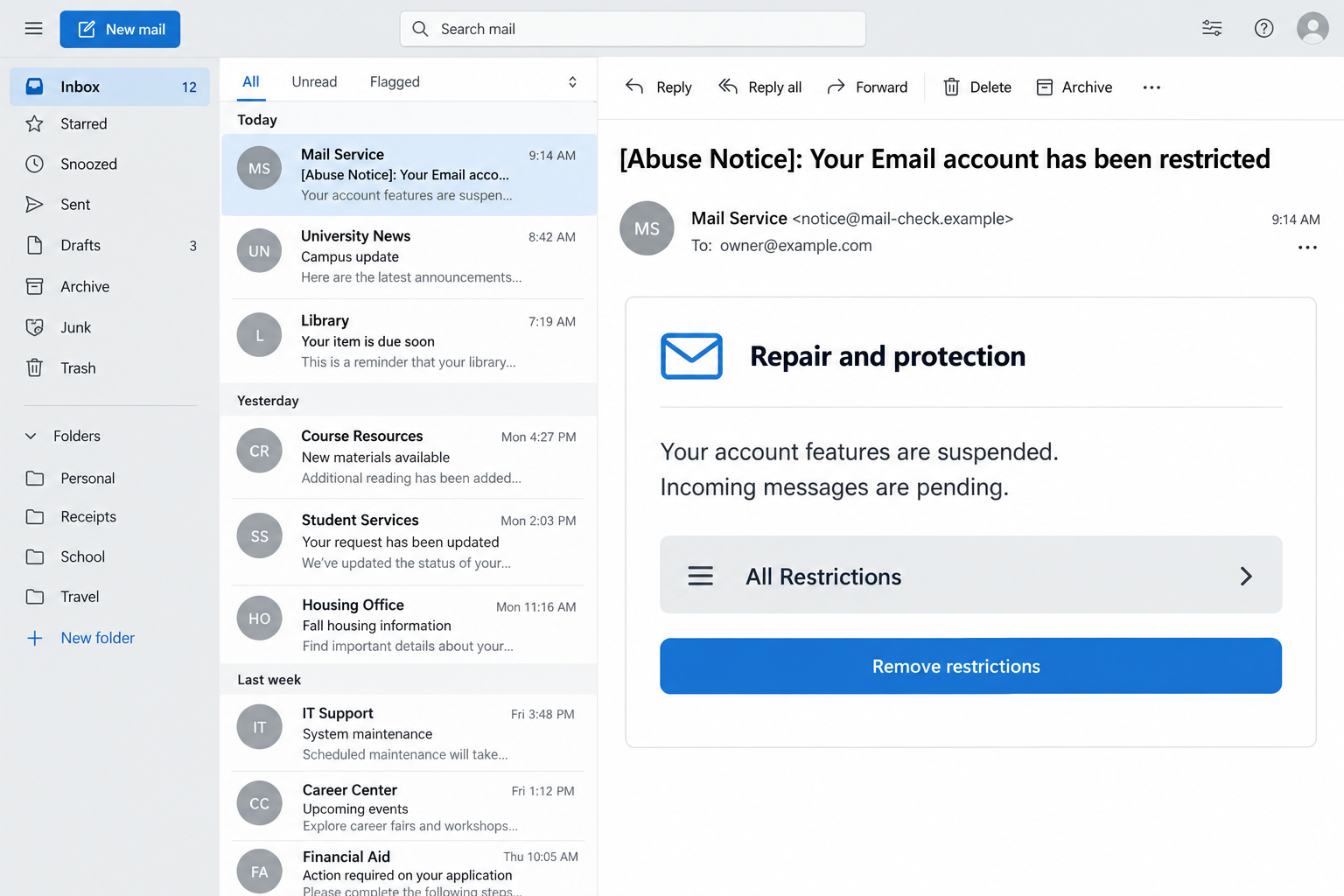Click into the Search mail field

click(x=633, y=29)
